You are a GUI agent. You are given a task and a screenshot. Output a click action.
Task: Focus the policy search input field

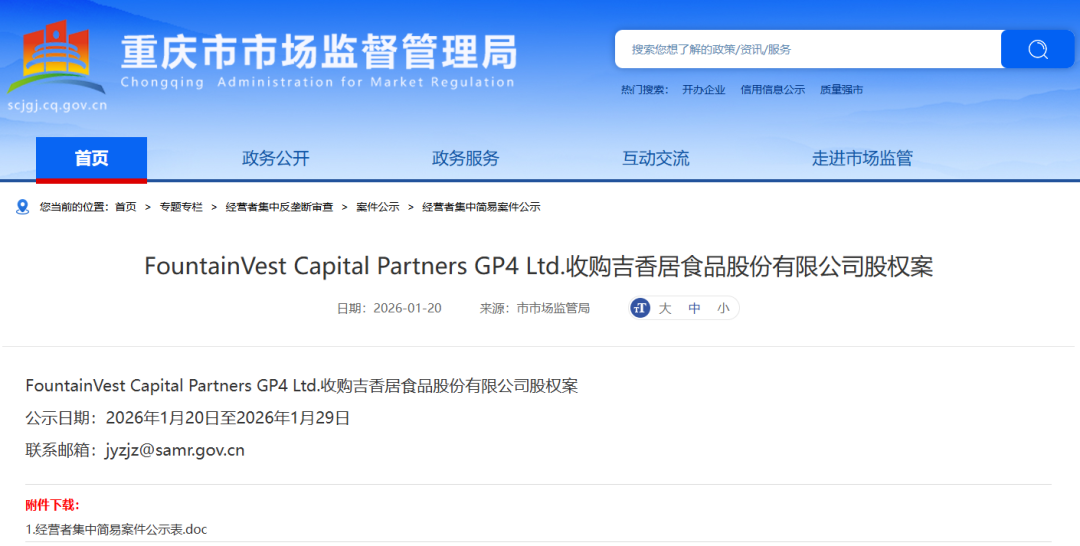pos(808,49)
